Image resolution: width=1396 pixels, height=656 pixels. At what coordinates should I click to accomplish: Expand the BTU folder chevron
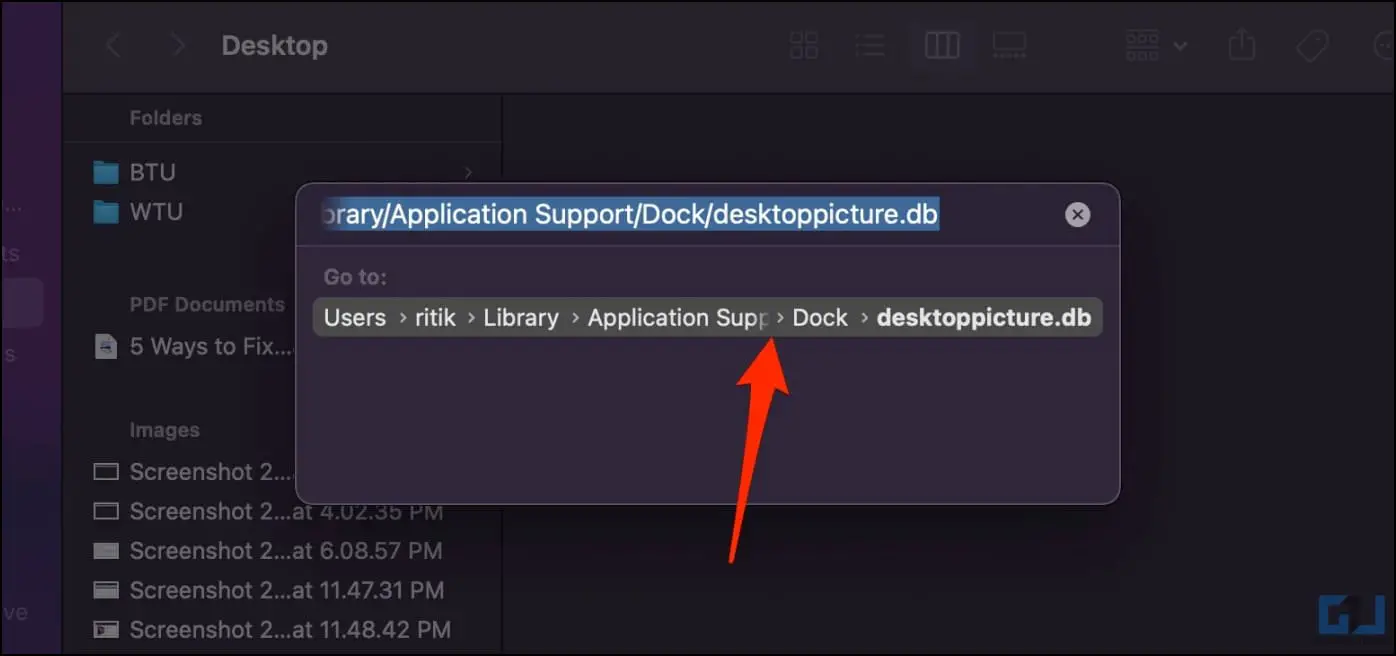point(468,172)
